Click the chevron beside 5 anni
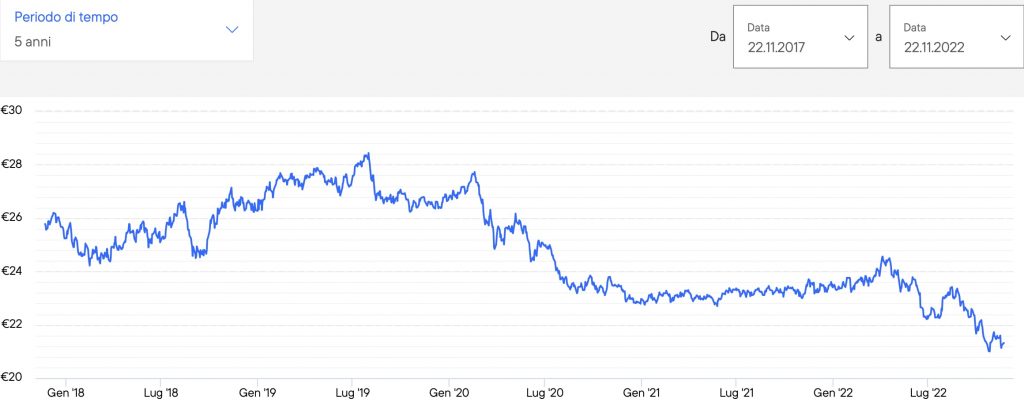Viewport: 1024px width, 410px height. coord(232,30)
